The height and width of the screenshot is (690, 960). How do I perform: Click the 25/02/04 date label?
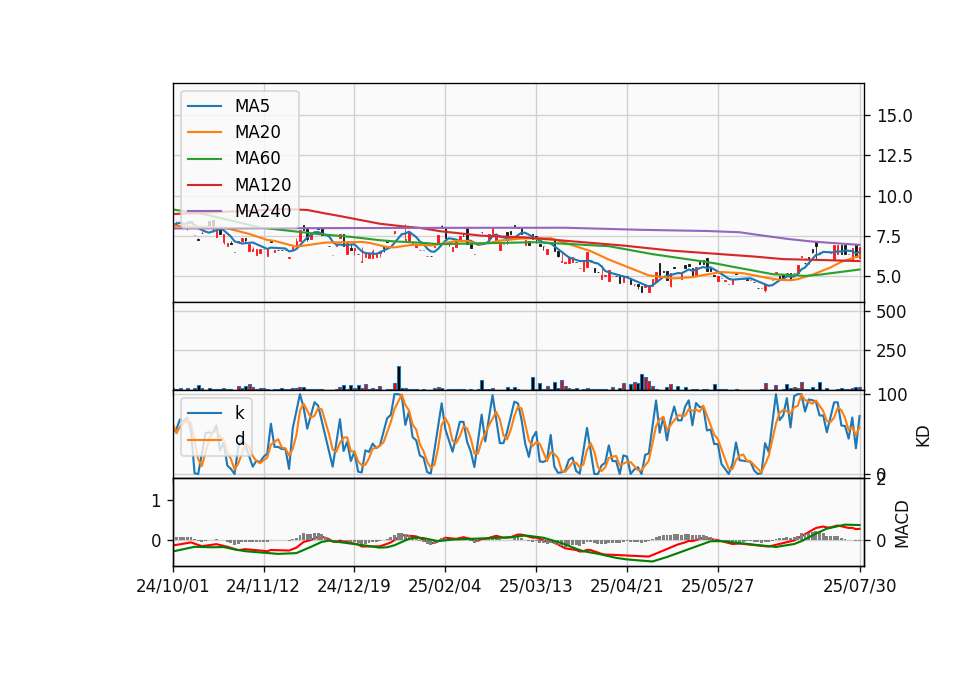444,586
